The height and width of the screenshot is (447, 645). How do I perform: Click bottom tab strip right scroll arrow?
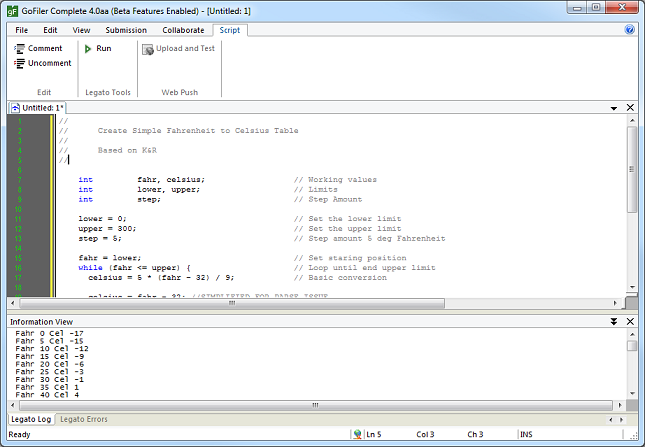[x=621, y=419]
